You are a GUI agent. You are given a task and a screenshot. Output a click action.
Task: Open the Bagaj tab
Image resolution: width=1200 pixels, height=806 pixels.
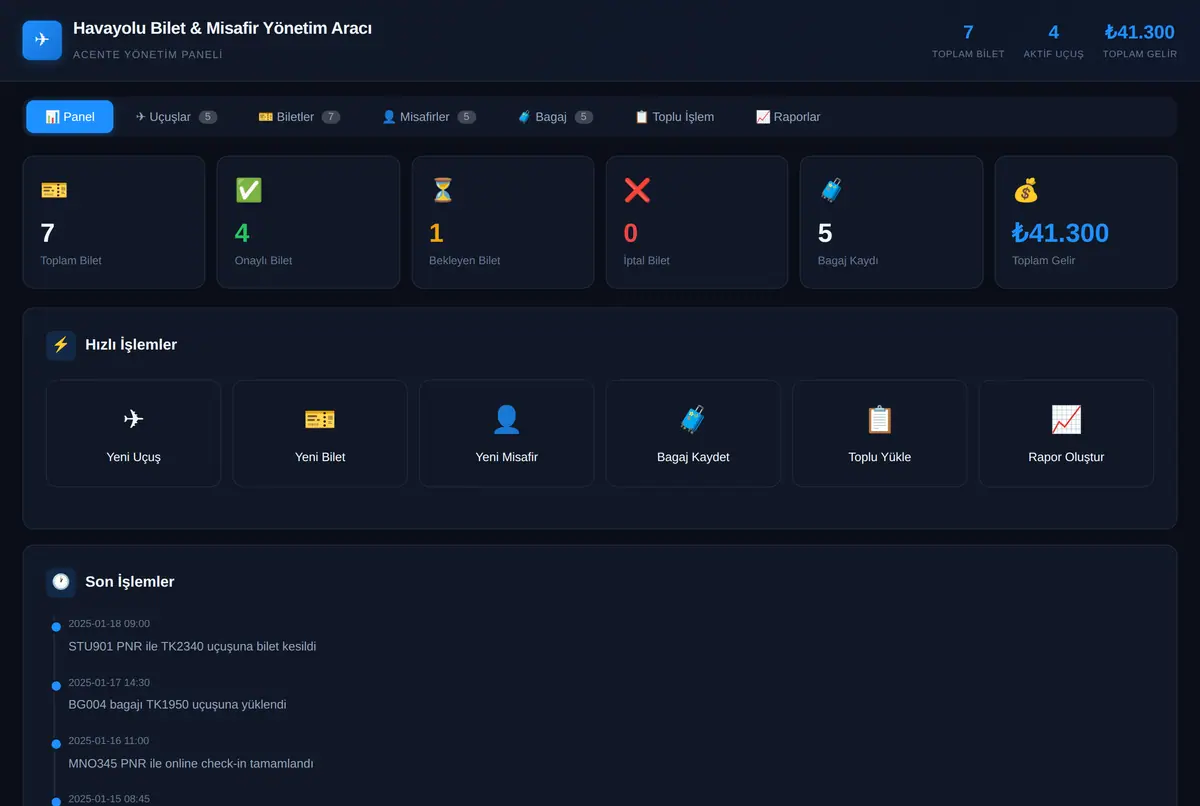click(555, 117)
